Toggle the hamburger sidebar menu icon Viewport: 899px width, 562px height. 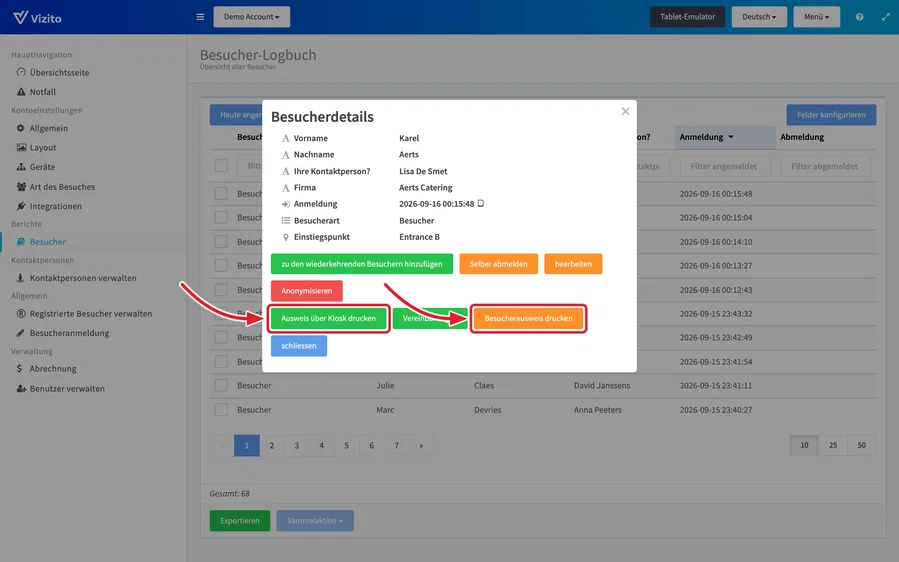coord(200,17)
